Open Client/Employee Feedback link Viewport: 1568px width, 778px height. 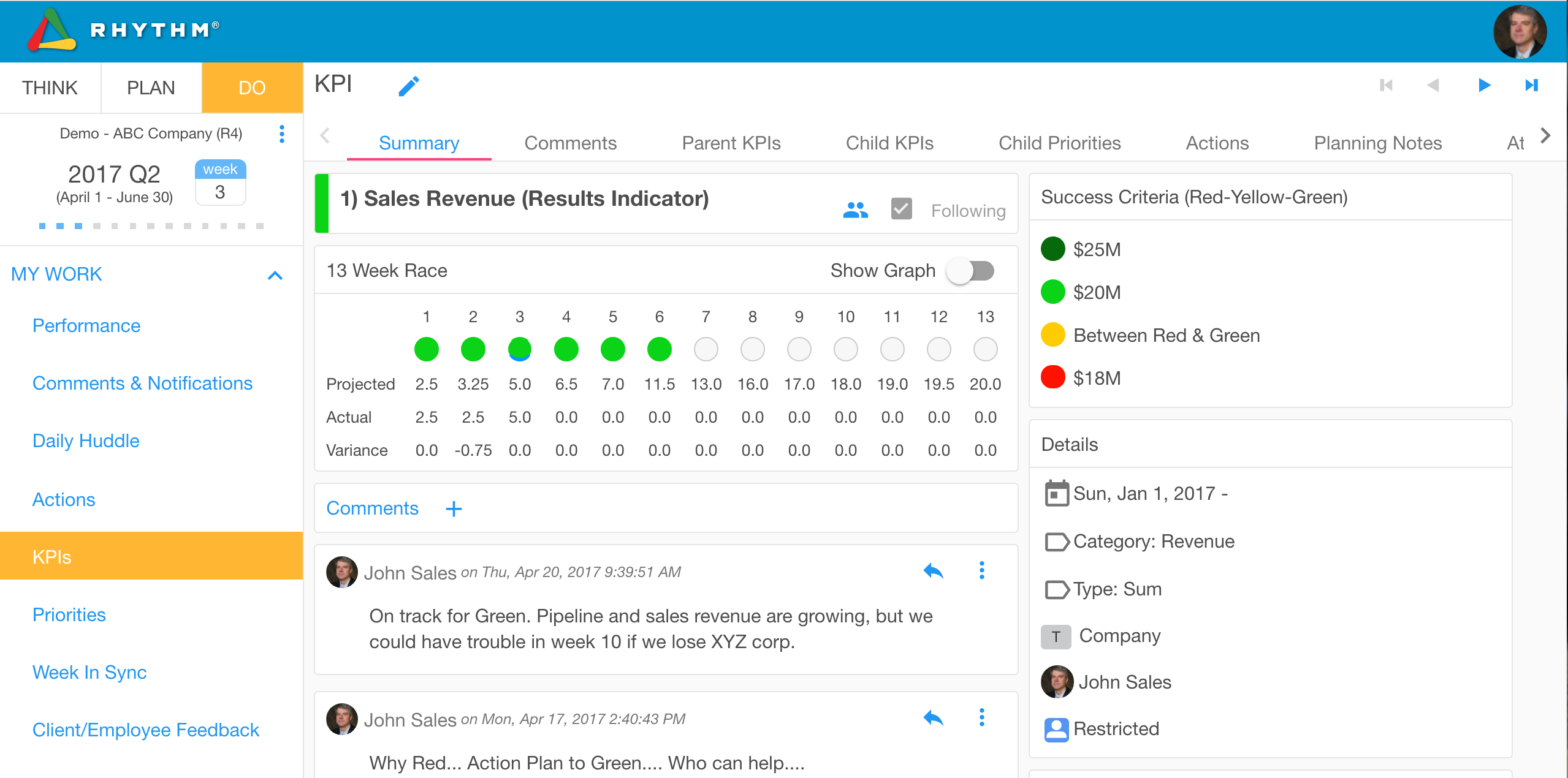(x=146, y=730)
